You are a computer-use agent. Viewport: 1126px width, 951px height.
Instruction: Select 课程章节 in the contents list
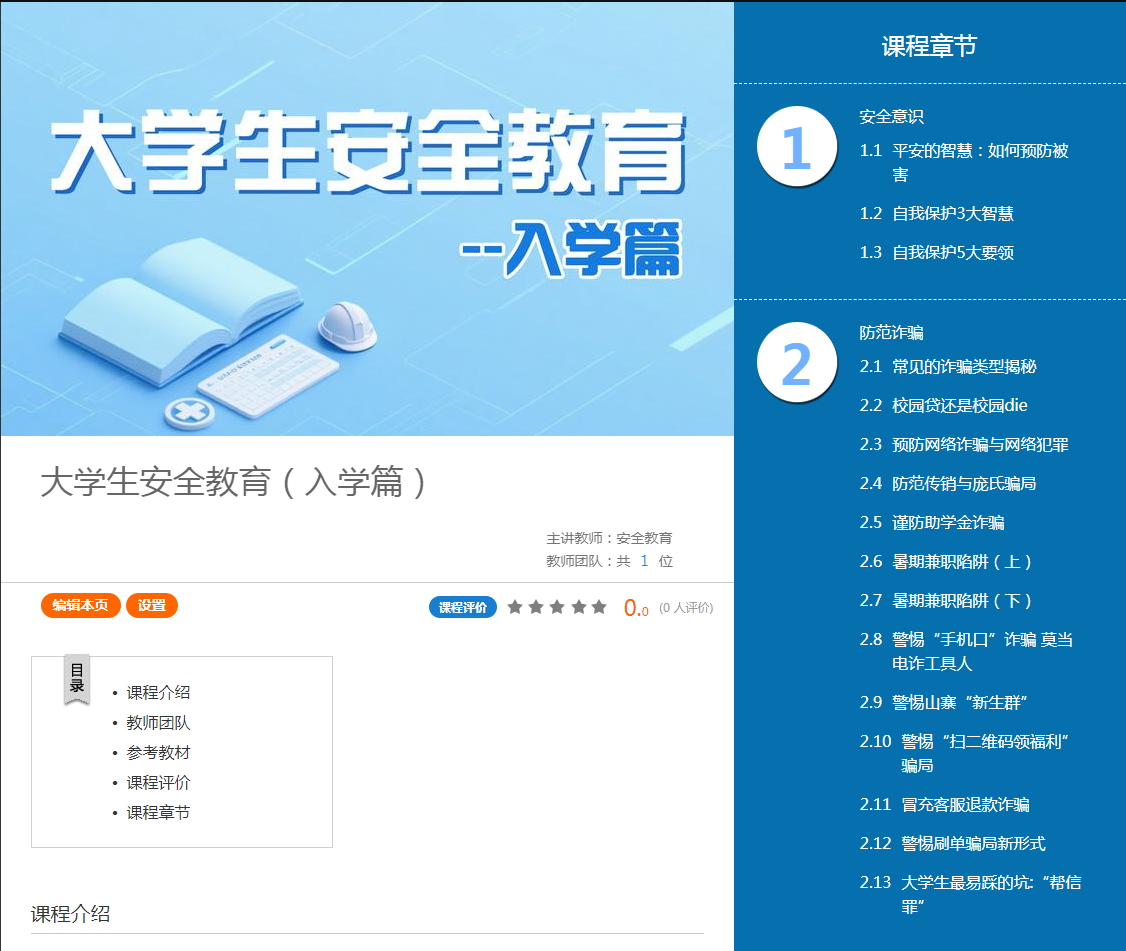click(158, 812)
